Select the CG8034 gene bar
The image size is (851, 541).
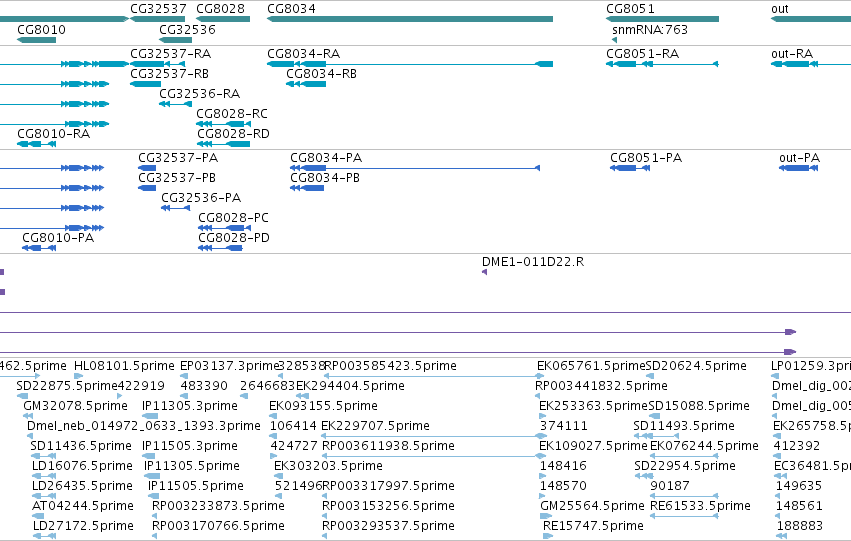click(410, 19)
